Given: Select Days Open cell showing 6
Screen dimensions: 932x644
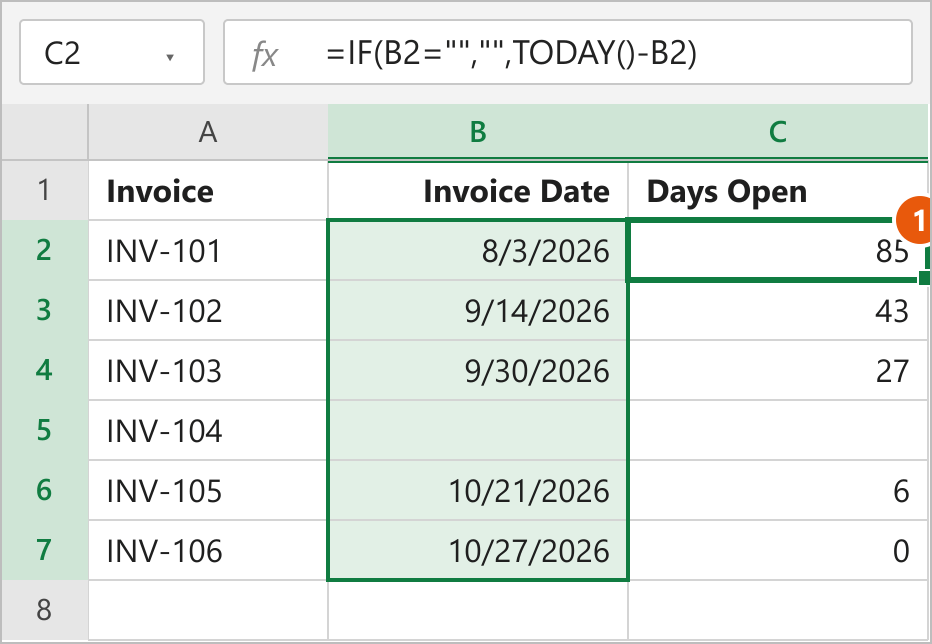Looking at the screenshot, I should point(777,490).
